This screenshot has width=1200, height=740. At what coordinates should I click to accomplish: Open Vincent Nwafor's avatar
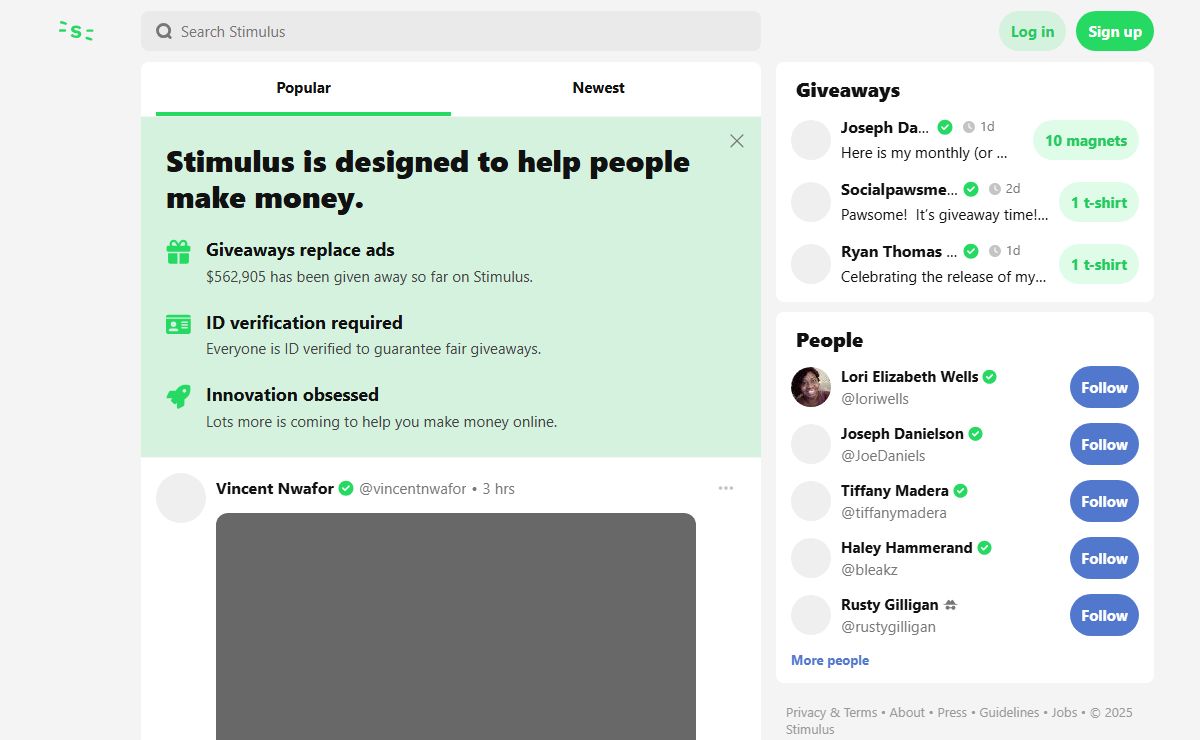(181, 498)
